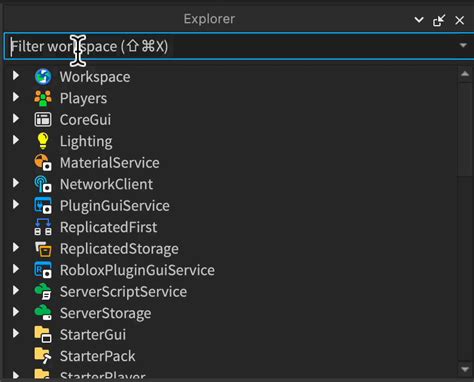The image size is (474, 382).
Task: Select the ServerScriptService row label
Action: [x=123, y=292]
